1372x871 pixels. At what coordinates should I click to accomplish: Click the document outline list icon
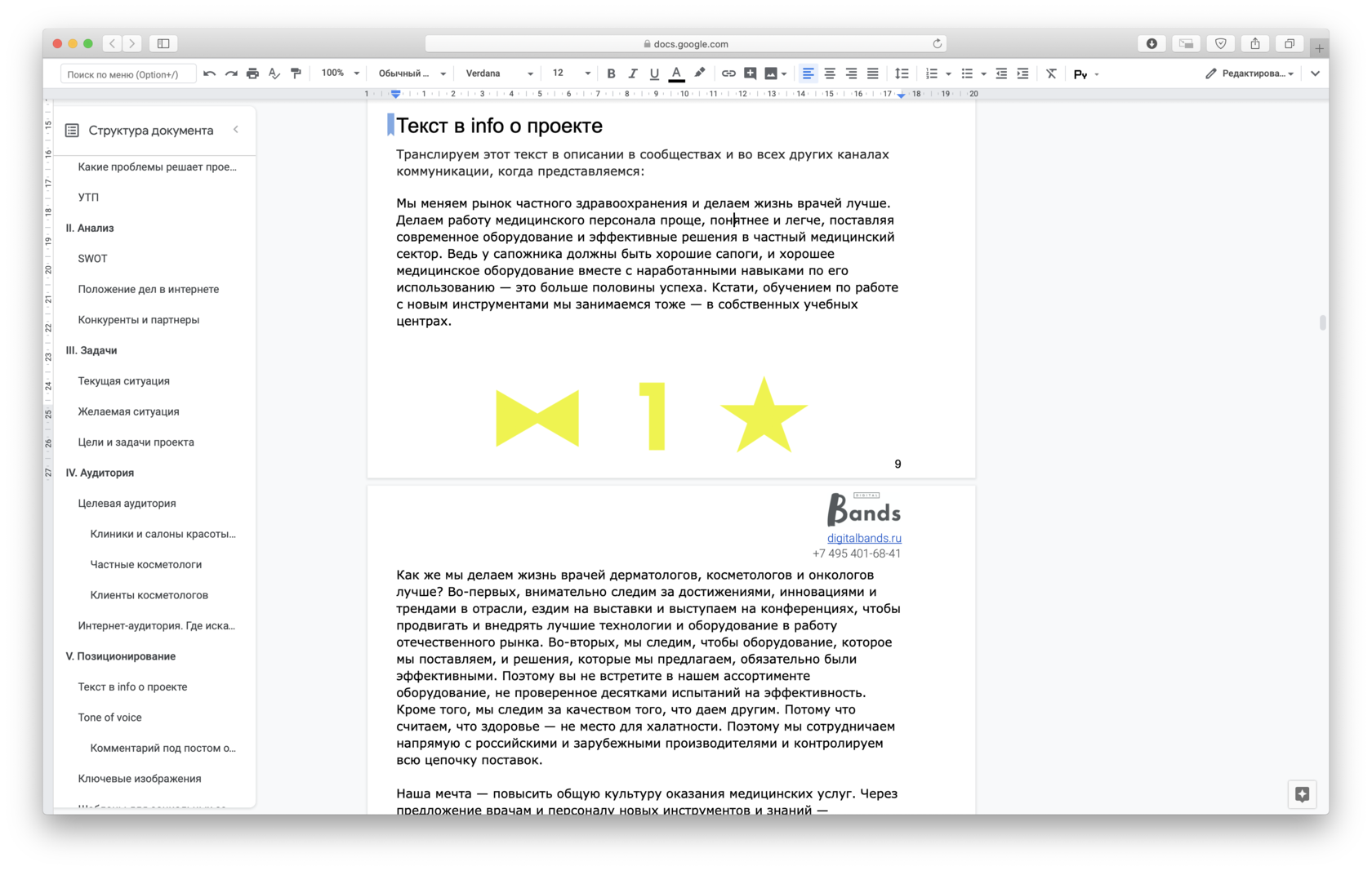(x=72, y=131)
